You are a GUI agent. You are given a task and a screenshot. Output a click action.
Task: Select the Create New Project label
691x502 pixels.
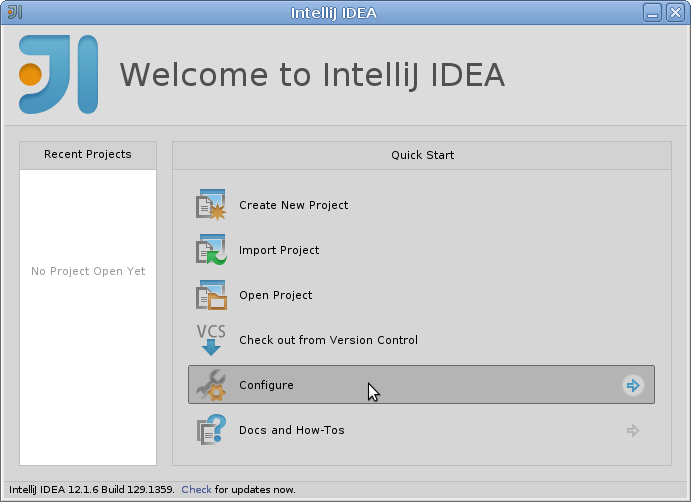coord(293,205)
